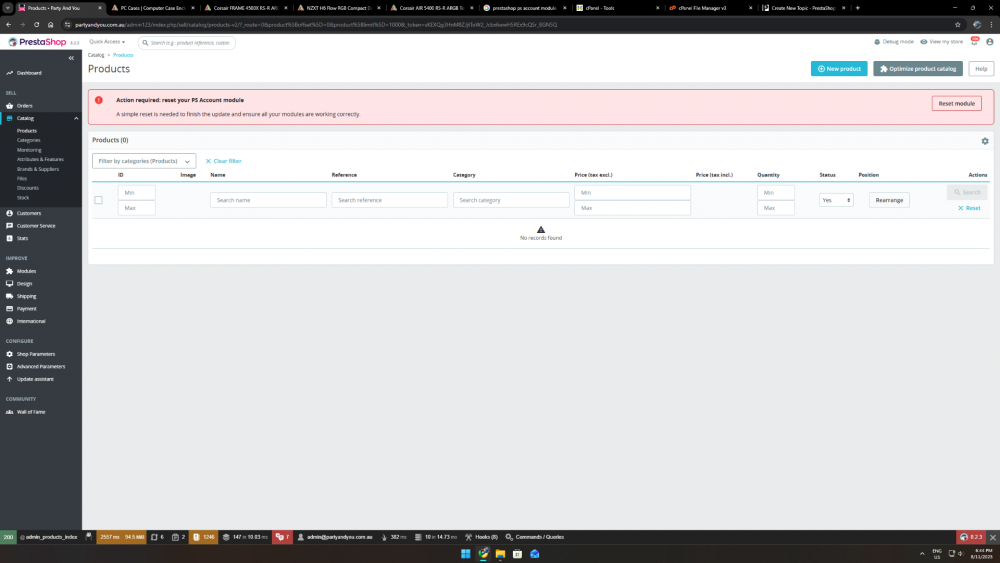Open Shop Parameters gear icon
Viewport: 1000px width, 563px height.
(10, 354)
